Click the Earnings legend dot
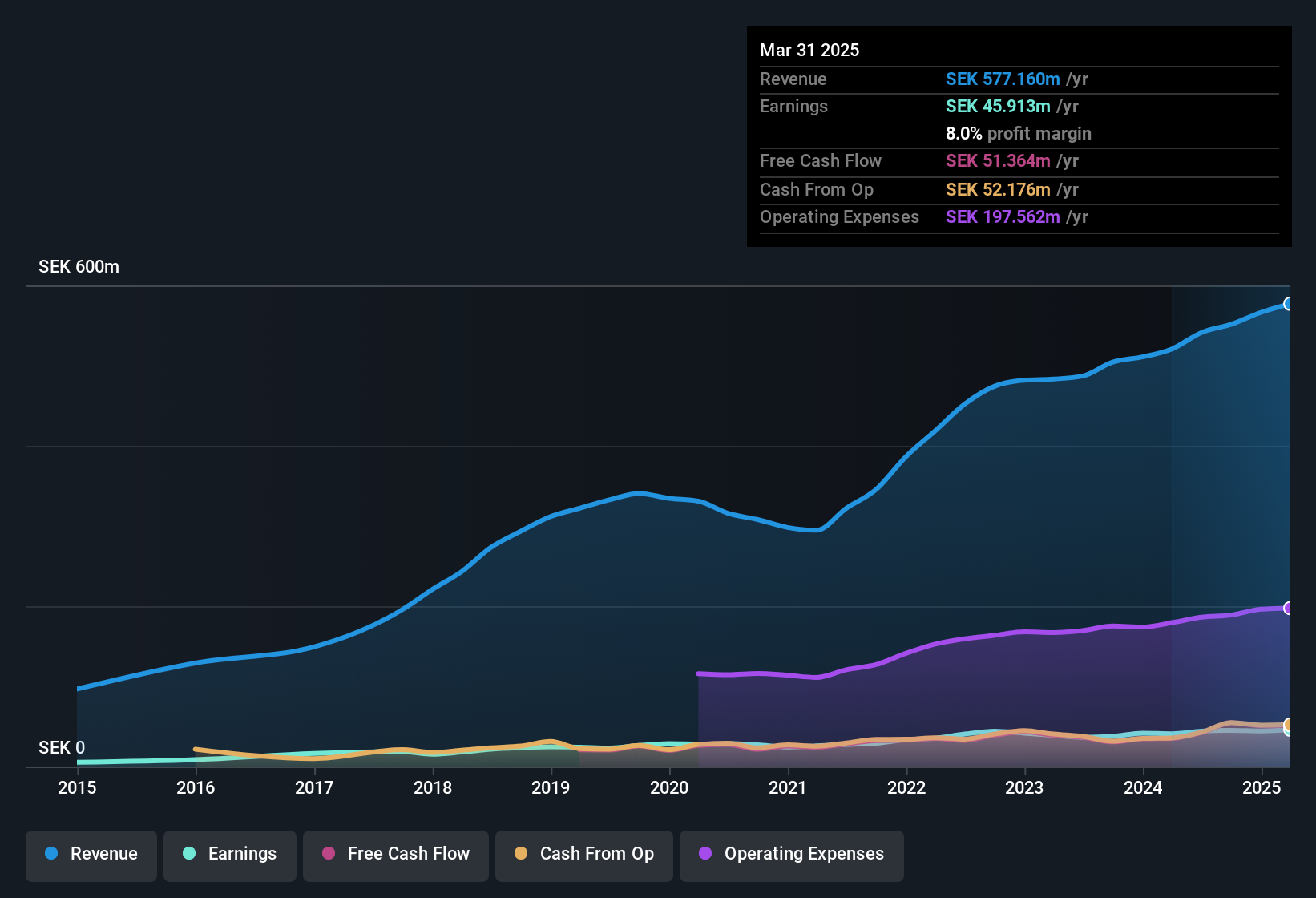The width and height of the screenshot is (1316, 898). [x=189, y=854]
